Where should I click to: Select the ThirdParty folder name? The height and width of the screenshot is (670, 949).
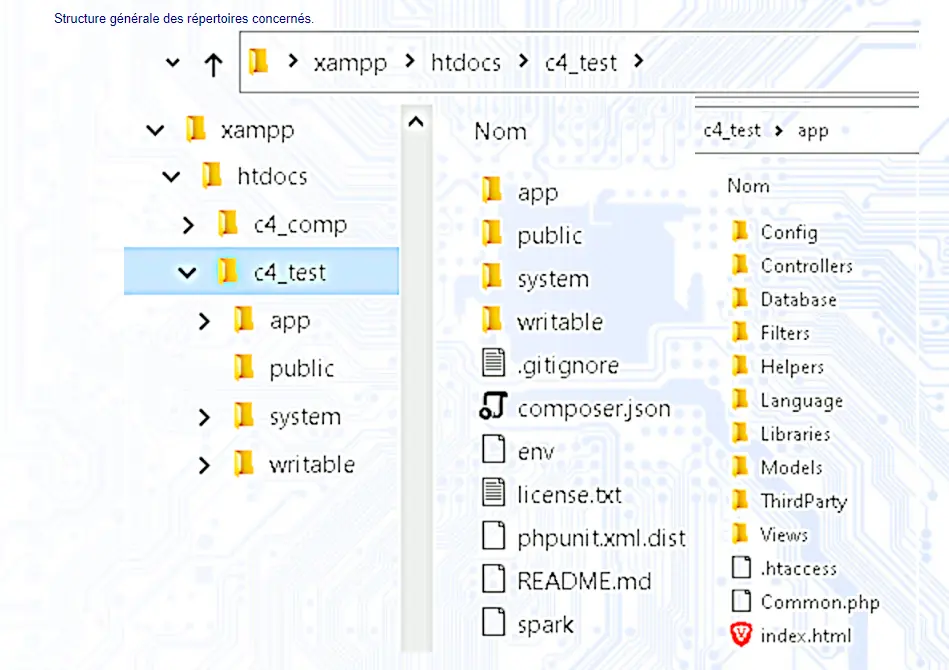pyautogui.click(x=804, y=501)
